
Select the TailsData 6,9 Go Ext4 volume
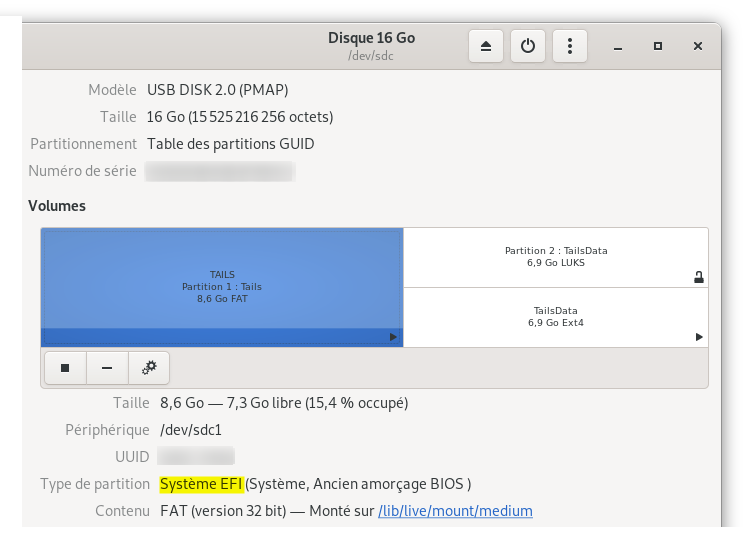pyautogui.click(x=556, y=317)
